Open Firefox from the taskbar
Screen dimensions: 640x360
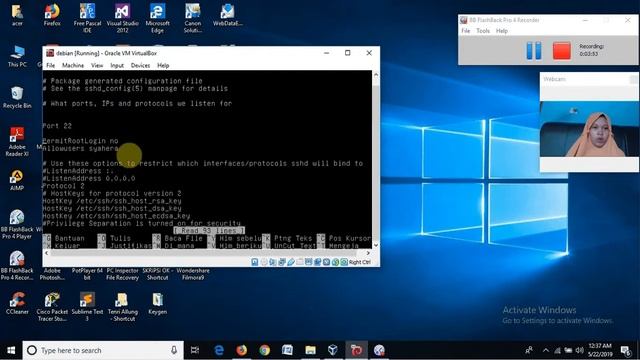point(242,350)
